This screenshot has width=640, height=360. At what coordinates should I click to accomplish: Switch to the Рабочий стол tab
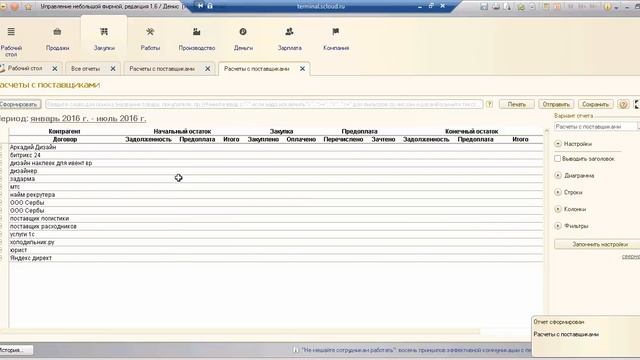(x=25, y=69)
